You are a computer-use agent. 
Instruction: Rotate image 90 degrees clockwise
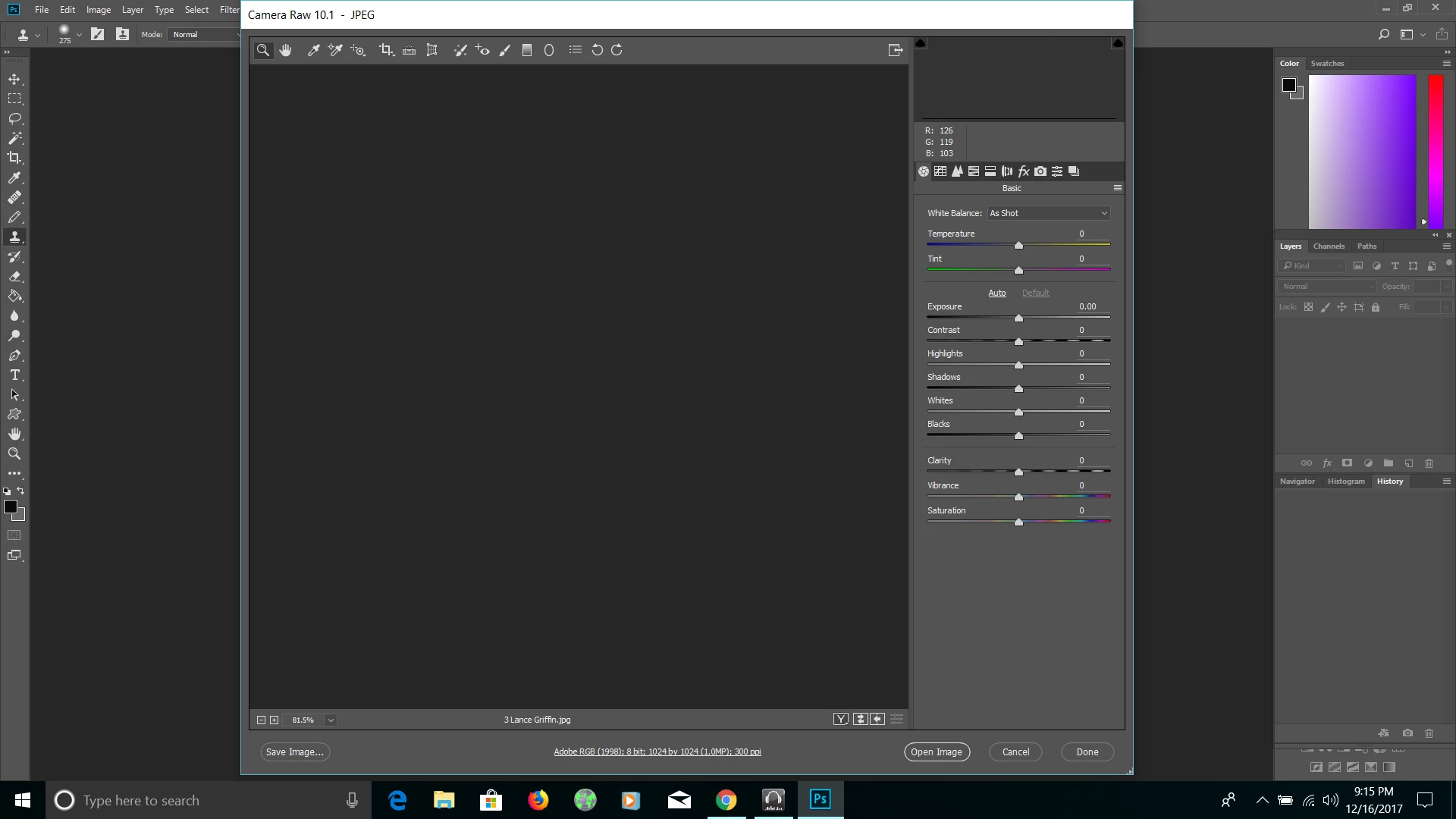click(617, 50)
